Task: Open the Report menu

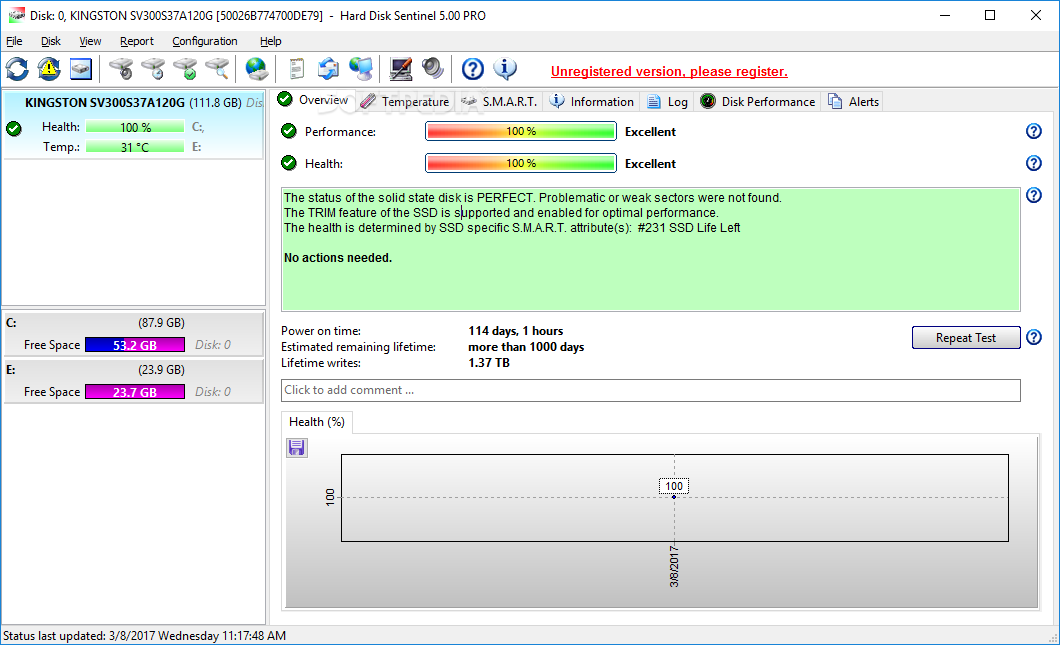Action: [137, 41]
